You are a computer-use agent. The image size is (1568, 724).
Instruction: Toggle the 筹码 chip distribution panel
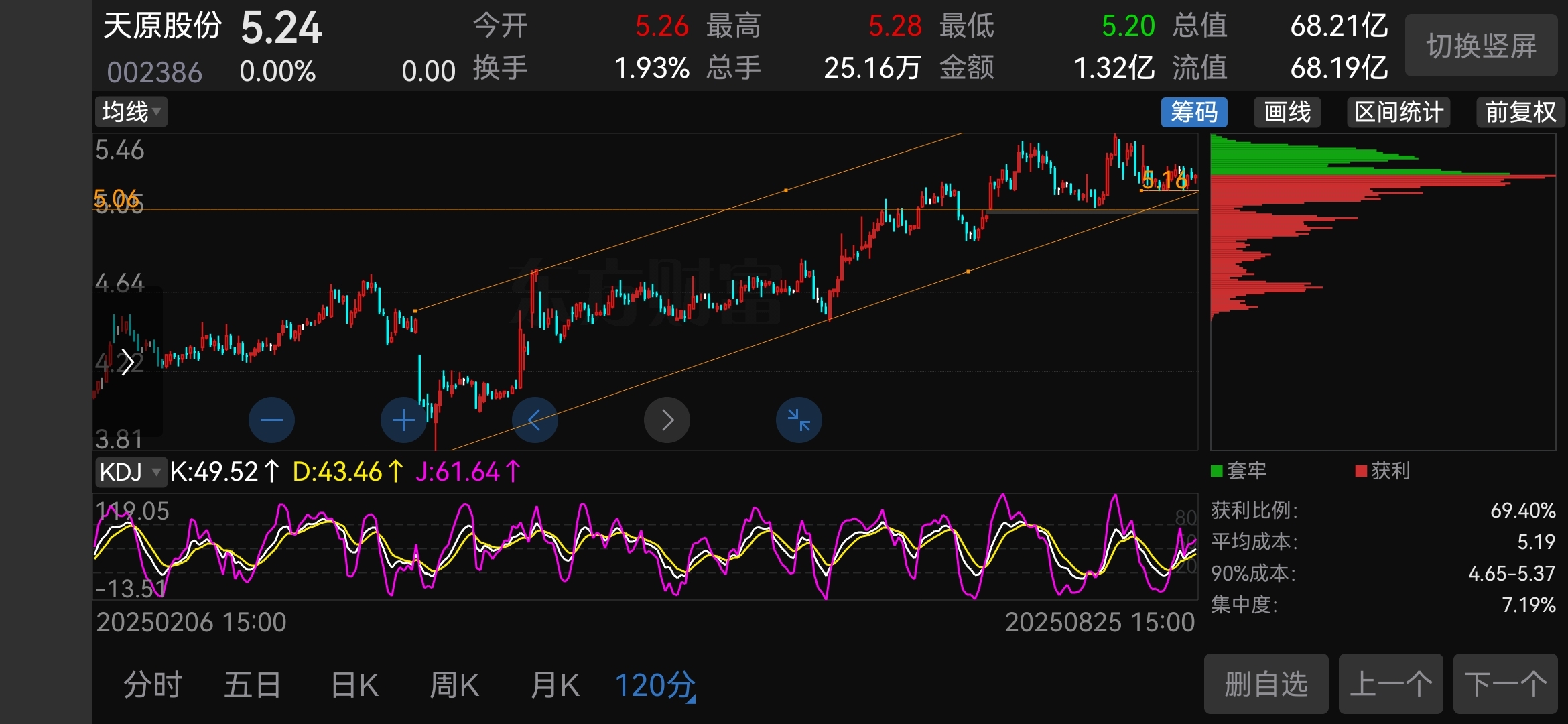1194,112
